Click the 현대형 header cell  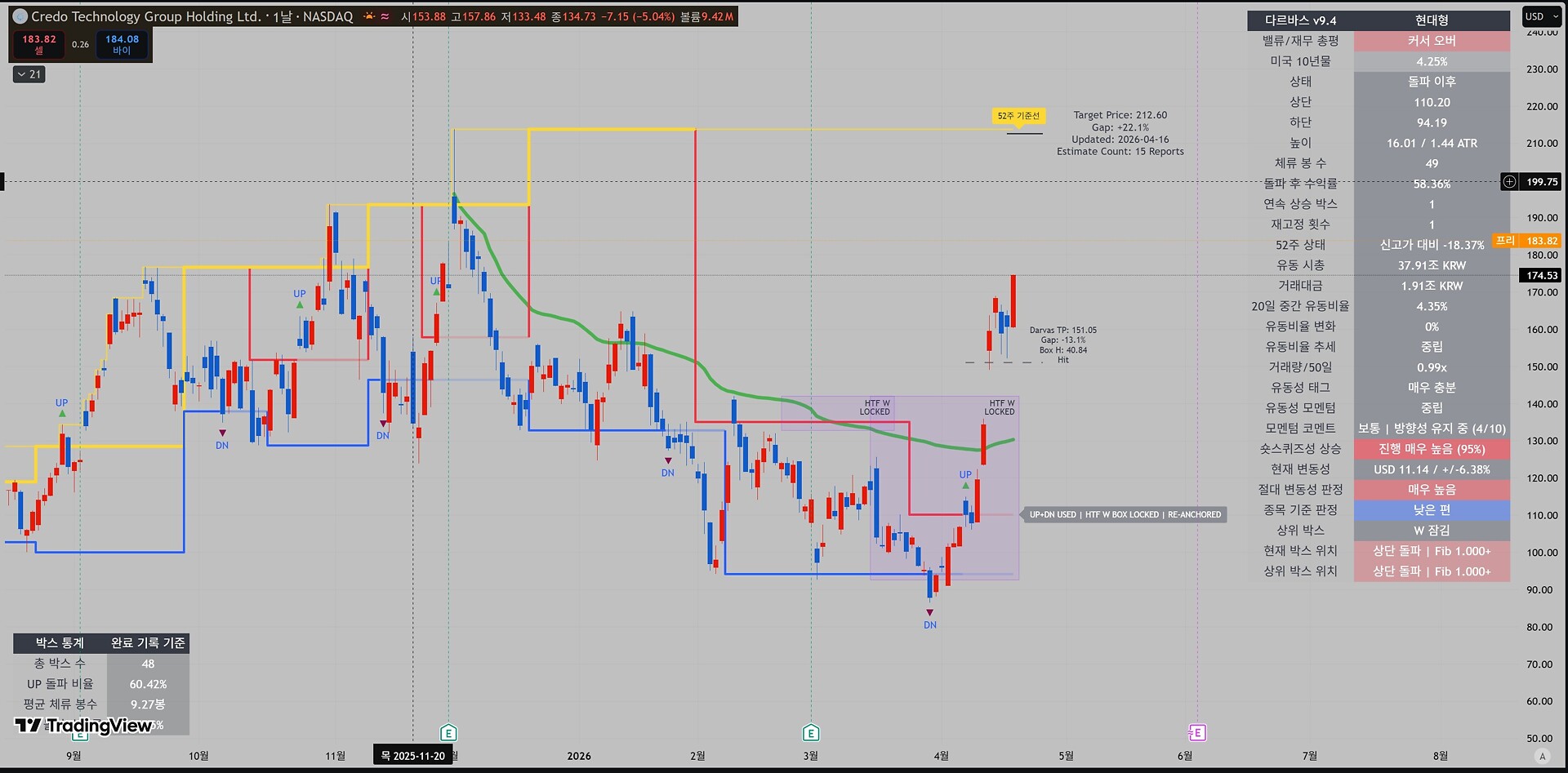[x=1432, y=20]
